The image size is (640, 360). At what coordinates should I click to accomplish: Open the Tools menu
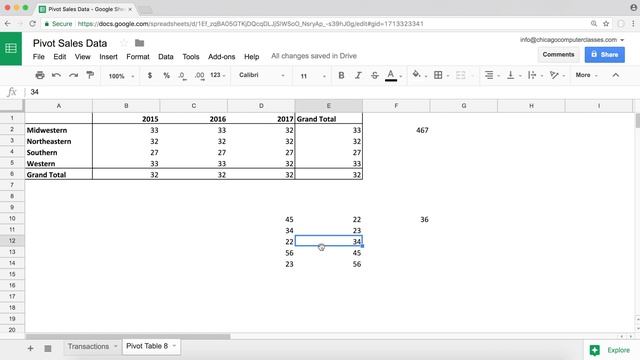click(x=191, y=57)
